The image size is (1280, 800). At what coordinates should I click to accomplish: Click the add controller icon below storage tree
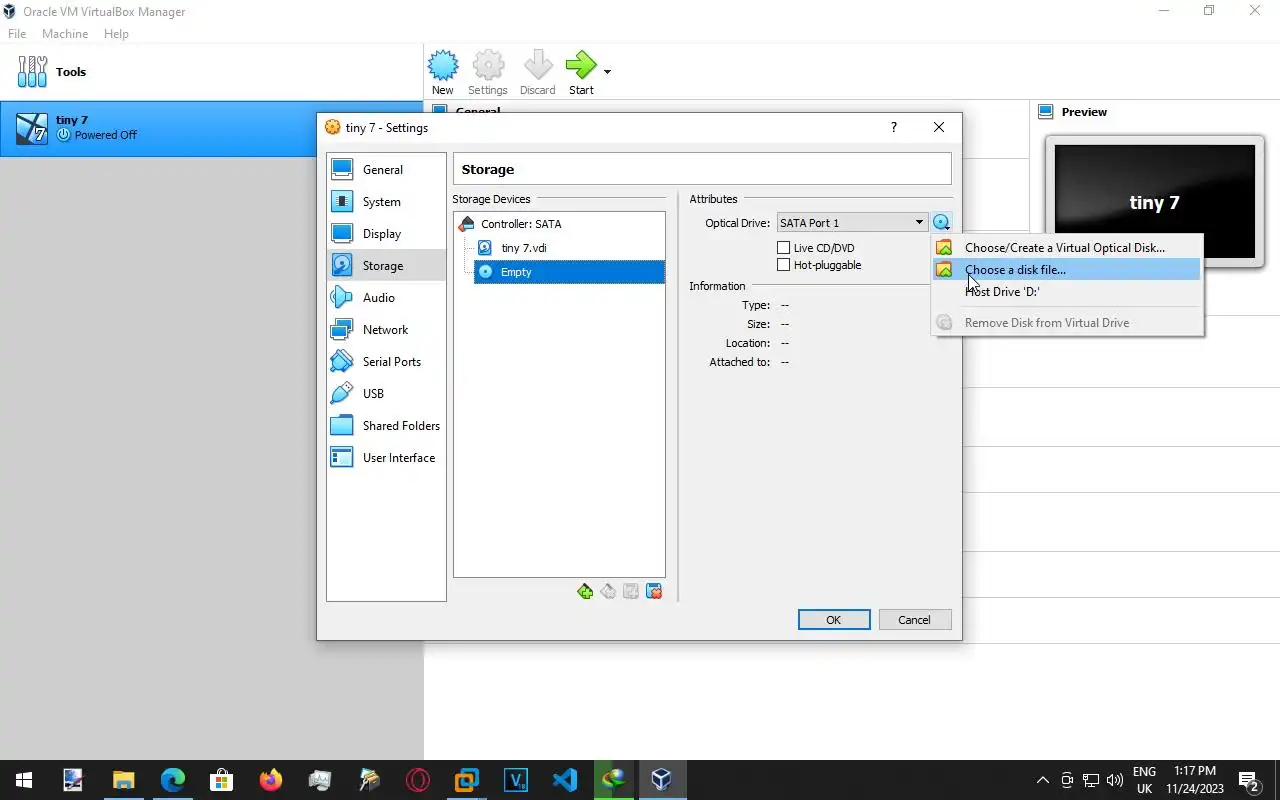pos(585,592)
